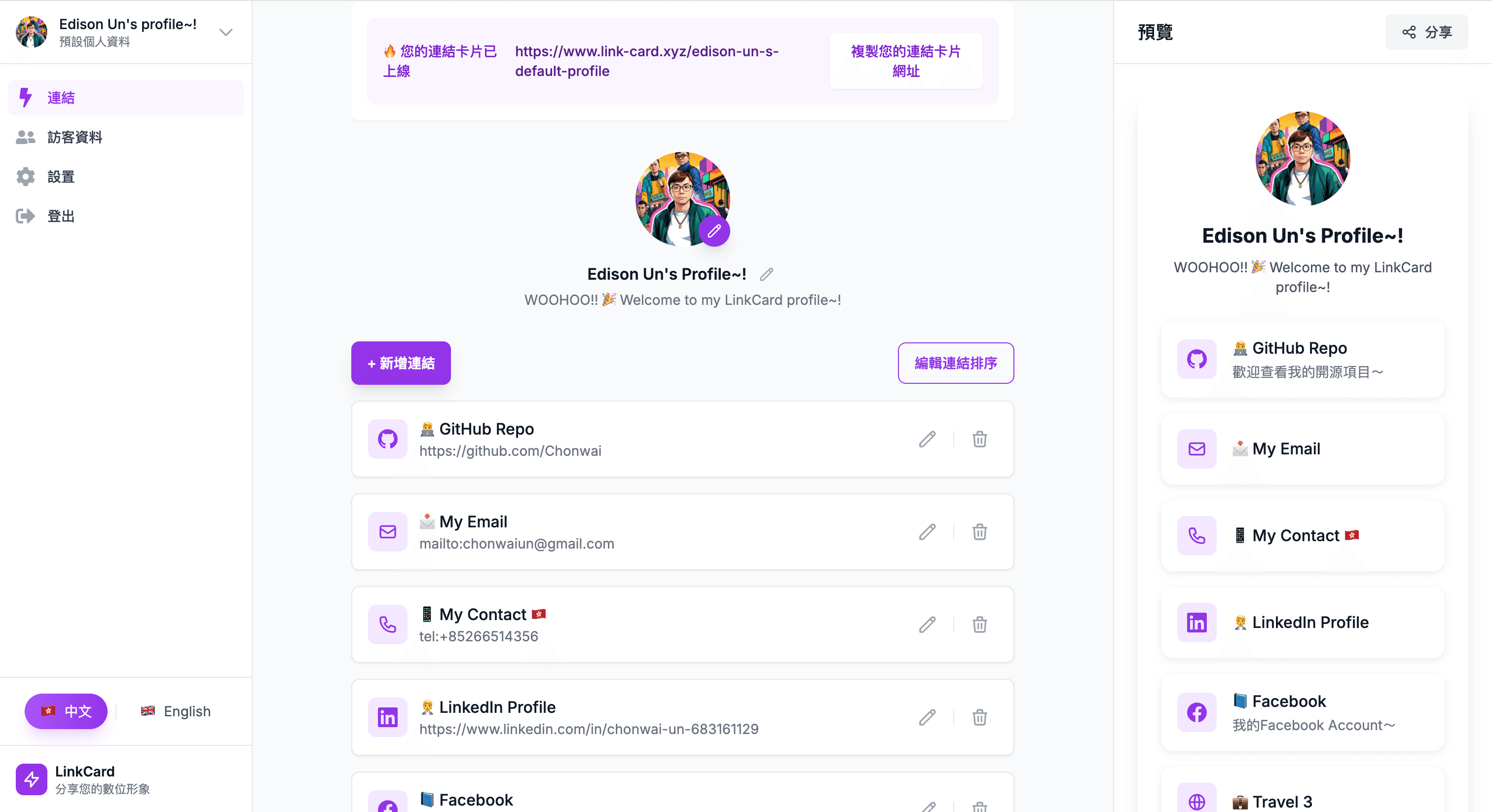
Task: Expand the profile switcher chevron
Action: point(226,32)
